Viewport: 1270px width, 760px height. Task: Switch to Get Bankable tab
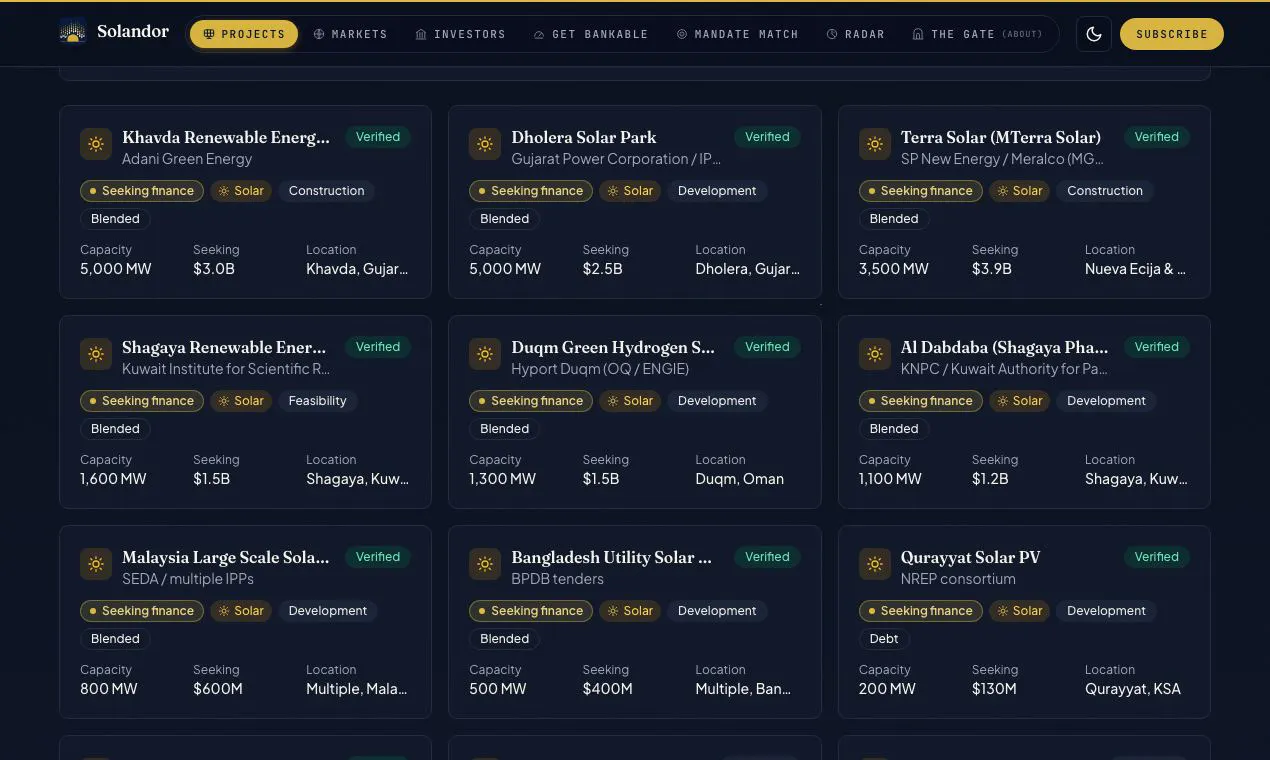click(591, 34)
